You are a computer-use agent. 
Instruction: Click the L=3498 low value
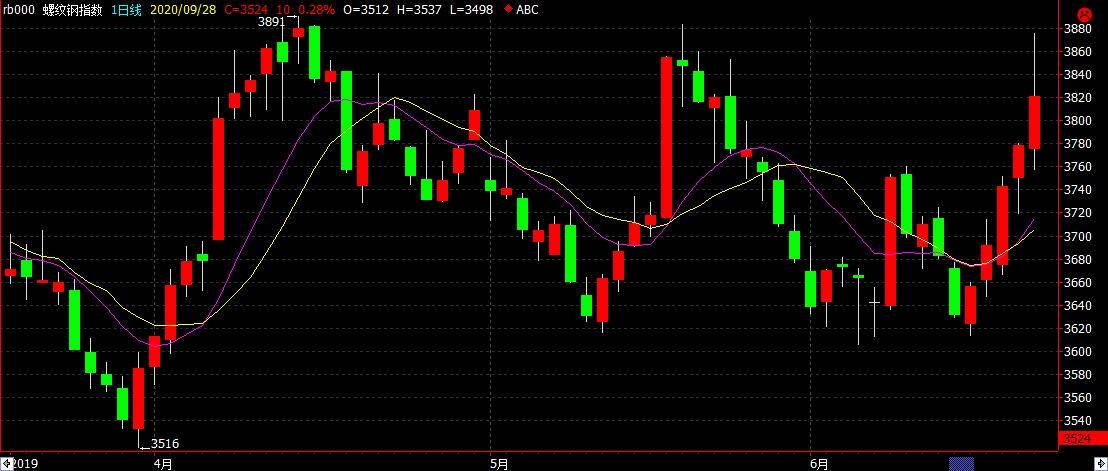[x=470, y=10]
